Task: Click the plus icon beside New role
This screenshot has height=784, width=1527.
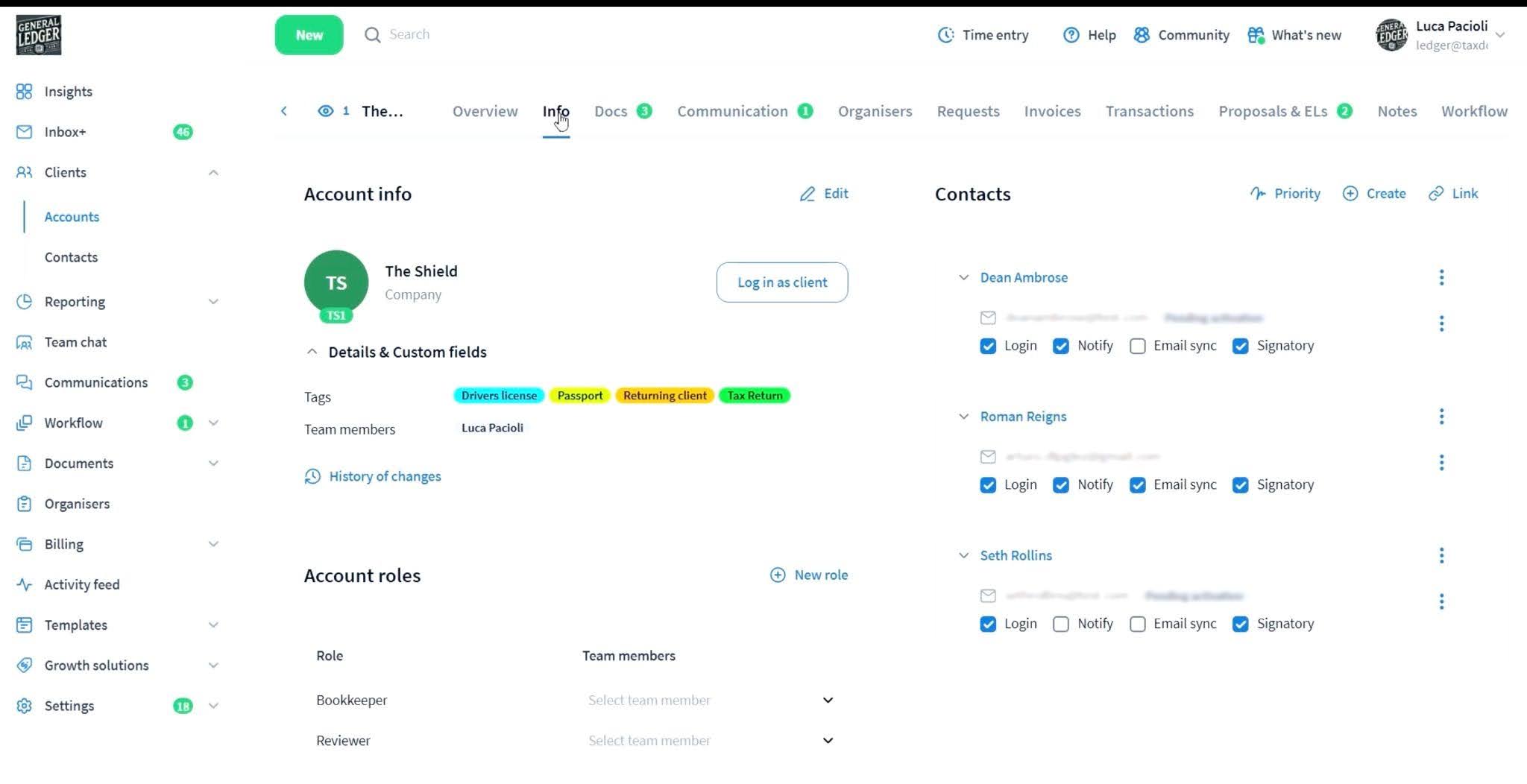Action: click(x=778, y=575)
